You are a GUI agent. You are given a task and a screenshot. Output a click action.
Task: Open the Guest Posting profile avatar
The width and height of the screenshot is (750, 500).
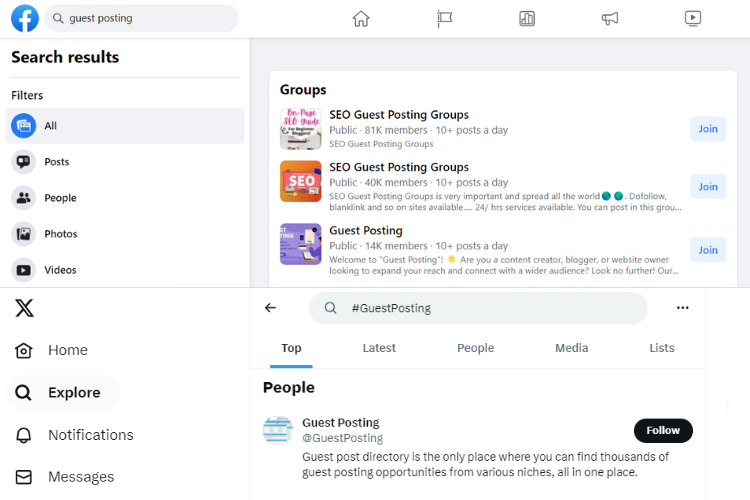(278, 430)
